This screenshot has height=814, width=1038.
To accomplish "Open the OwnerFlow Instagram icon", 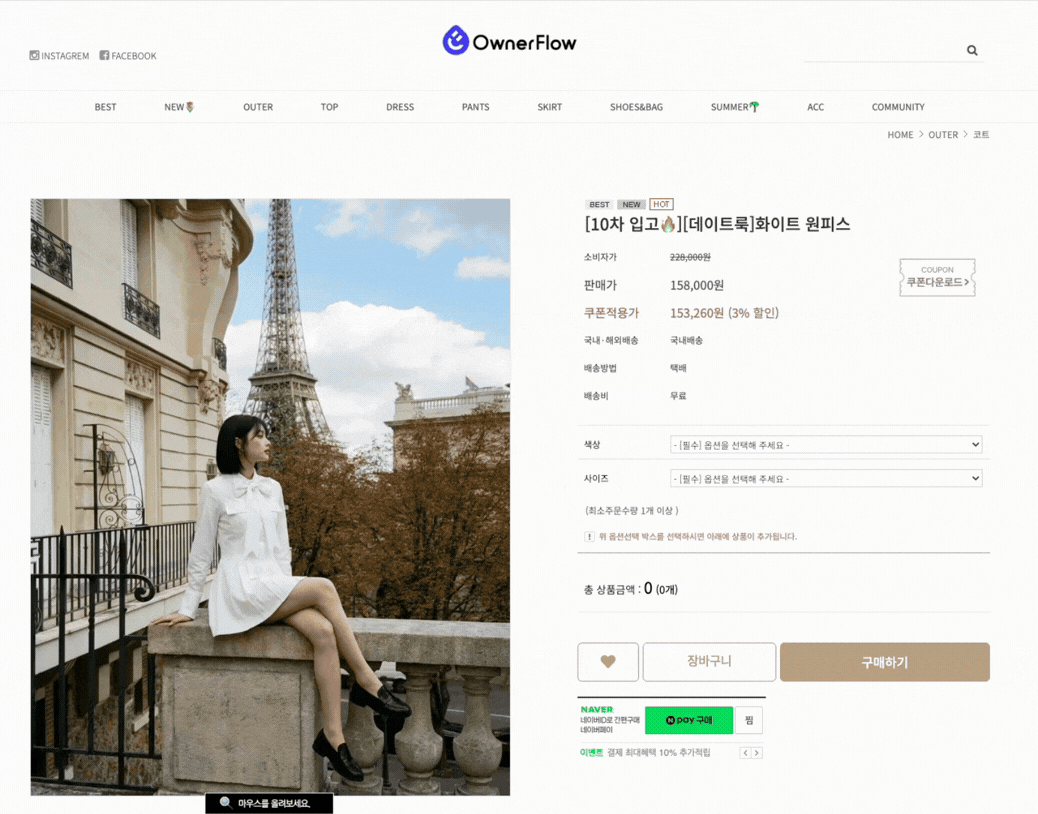I will coord(34,56).
